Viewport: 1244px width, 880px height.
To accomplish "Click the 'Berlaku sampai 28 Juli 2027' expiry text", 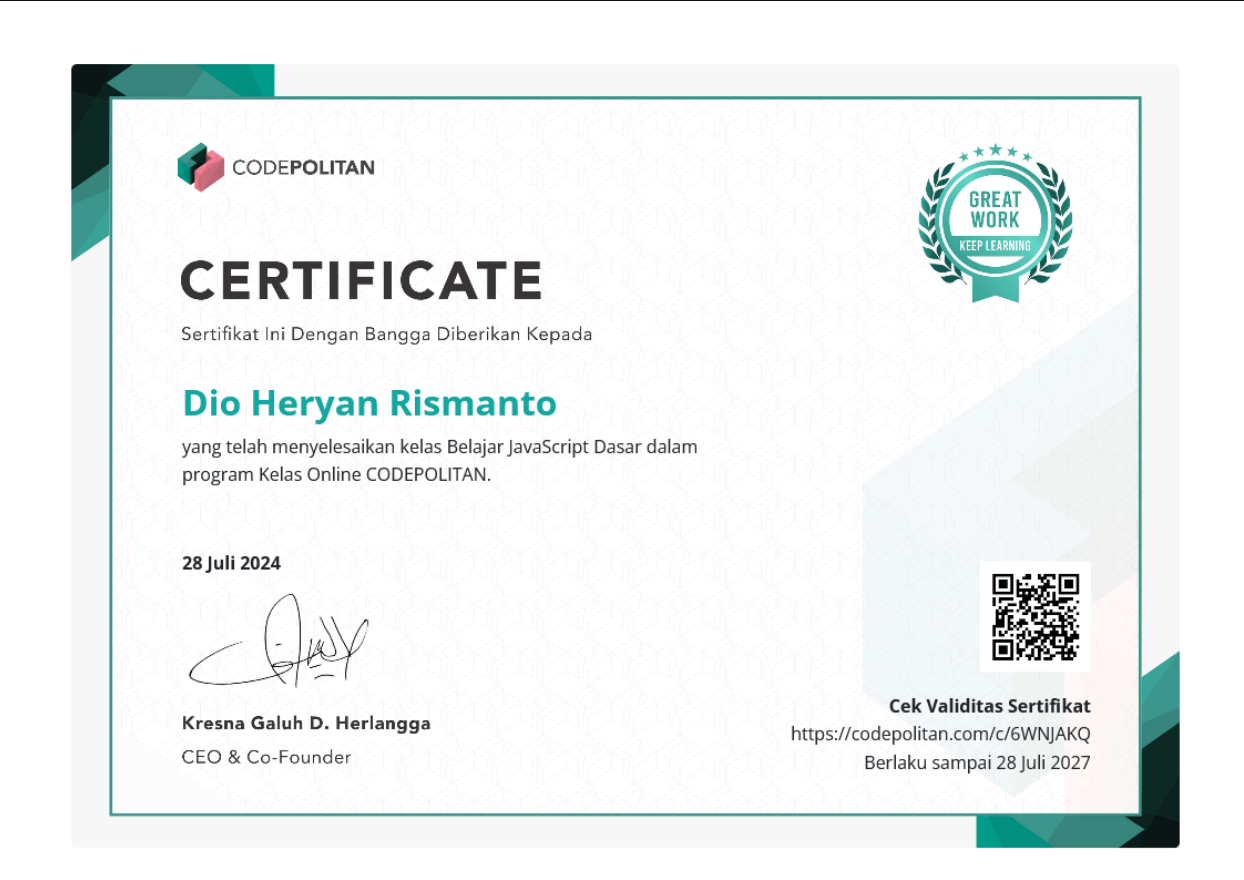I will [977, 763].
